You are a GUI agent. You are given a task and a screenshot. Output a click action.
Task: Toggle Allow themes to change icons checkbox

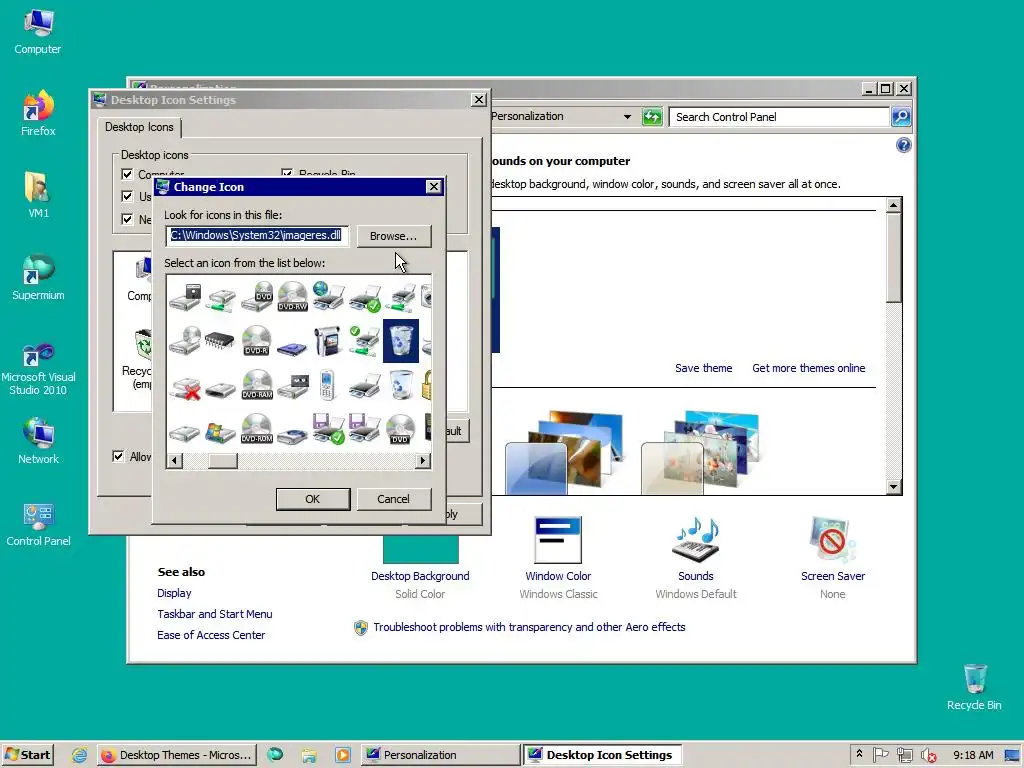click(118, 456)
